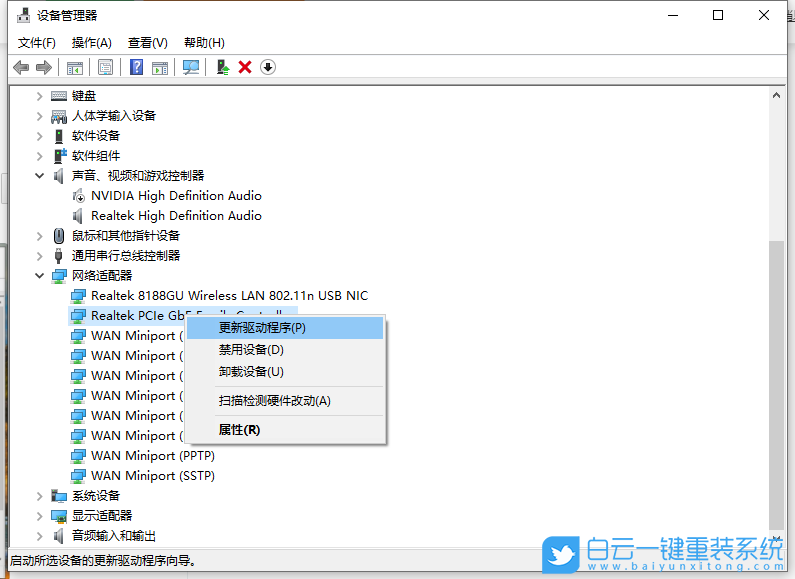Collapse the 声音、视频和游戏控制器 category
The height and width of the screenshot is (579, 795).
coord(40,176)
